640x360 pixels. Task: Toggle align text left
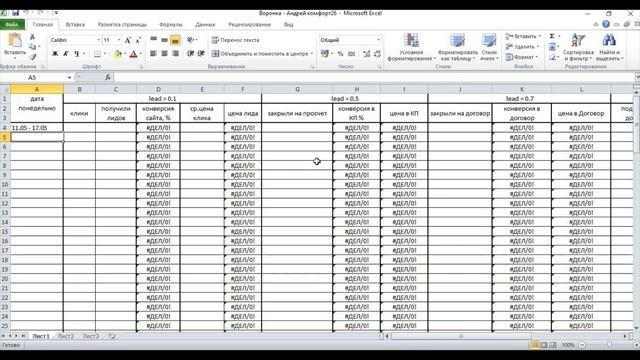[153, 53]
